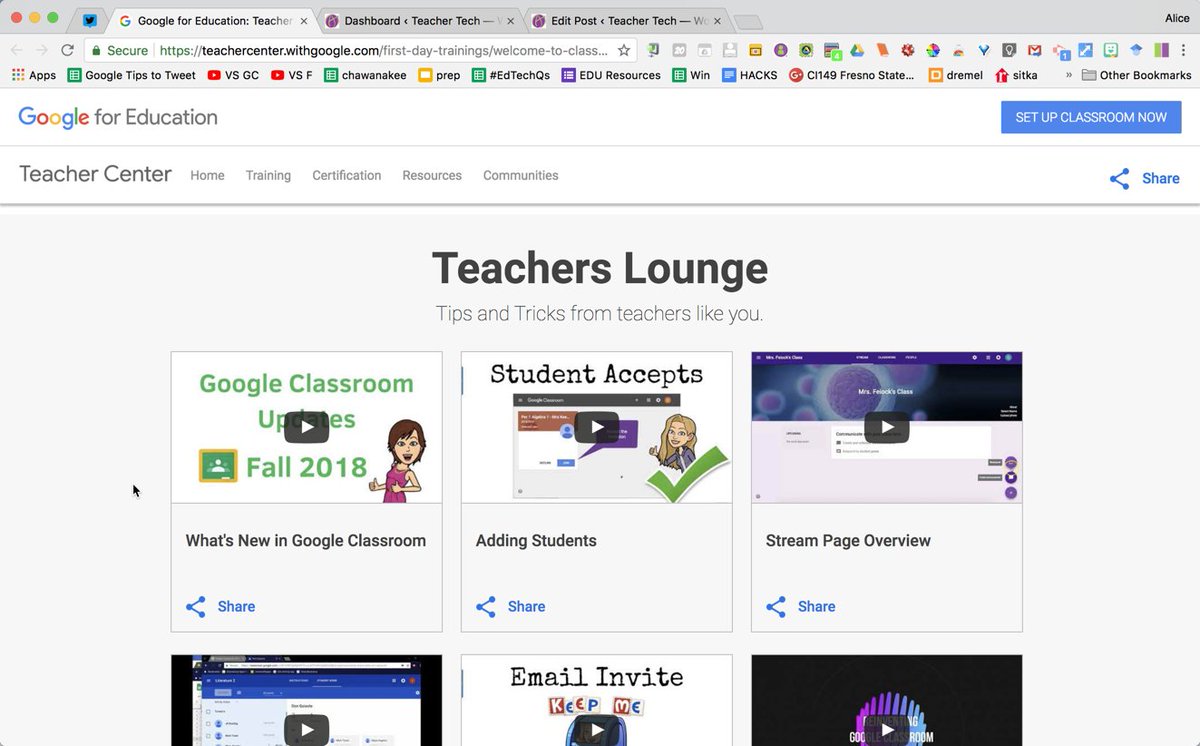Click the address bar URL field
Viewport: 1200px width, 746px height.
pyautogui.click(x=383, y=50)
